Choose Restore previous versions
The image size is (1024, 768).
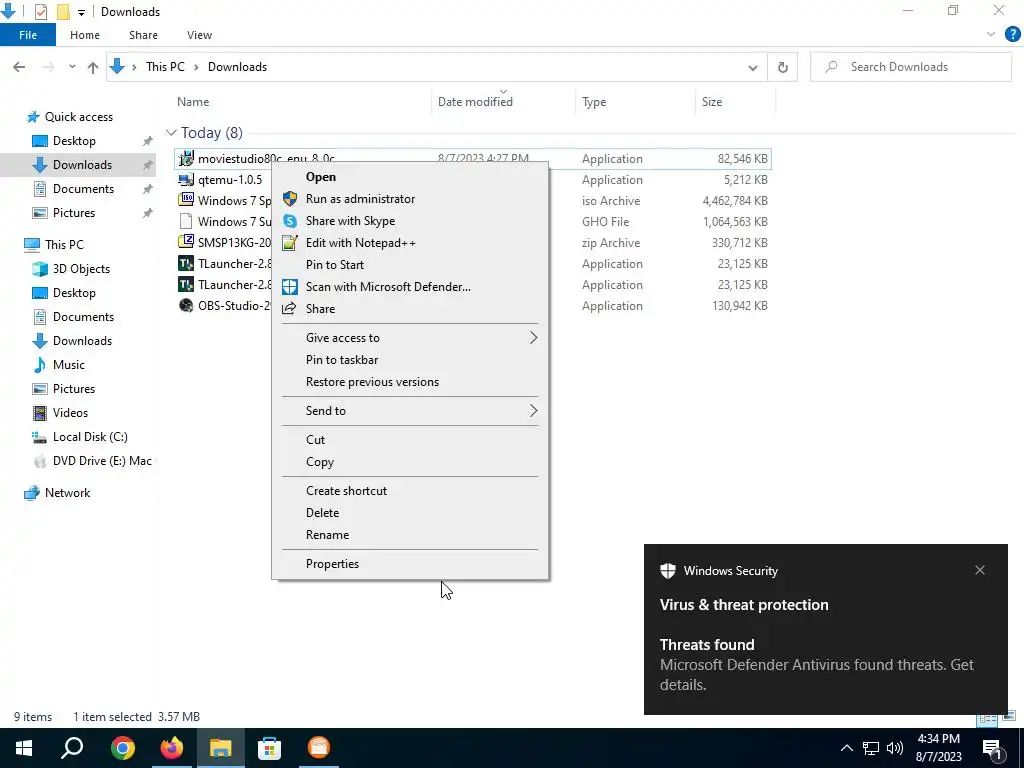(x=410, y=382)
